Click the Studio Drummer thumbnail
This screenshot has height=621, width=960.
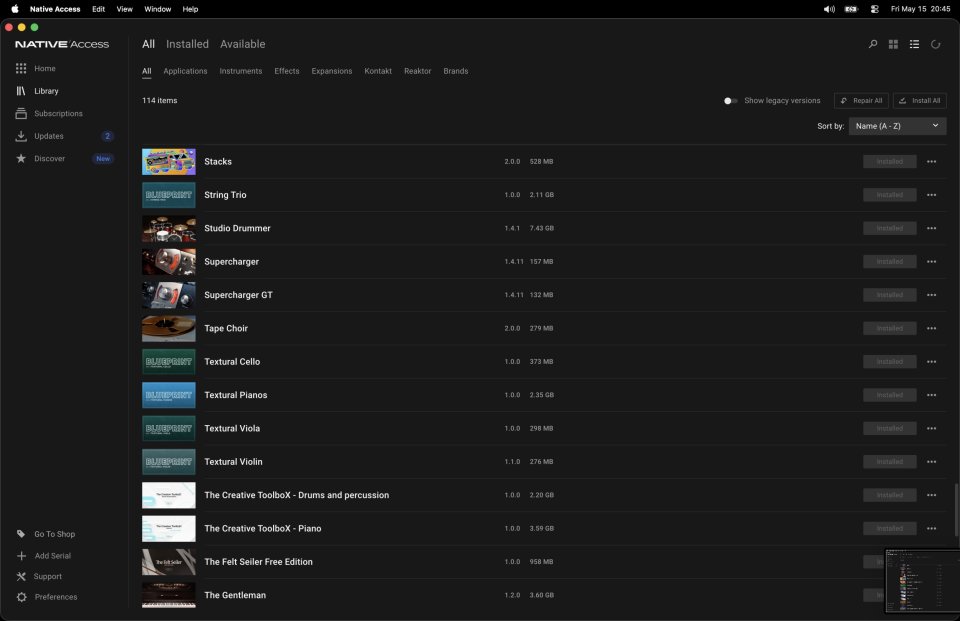(x=169, y=228)
